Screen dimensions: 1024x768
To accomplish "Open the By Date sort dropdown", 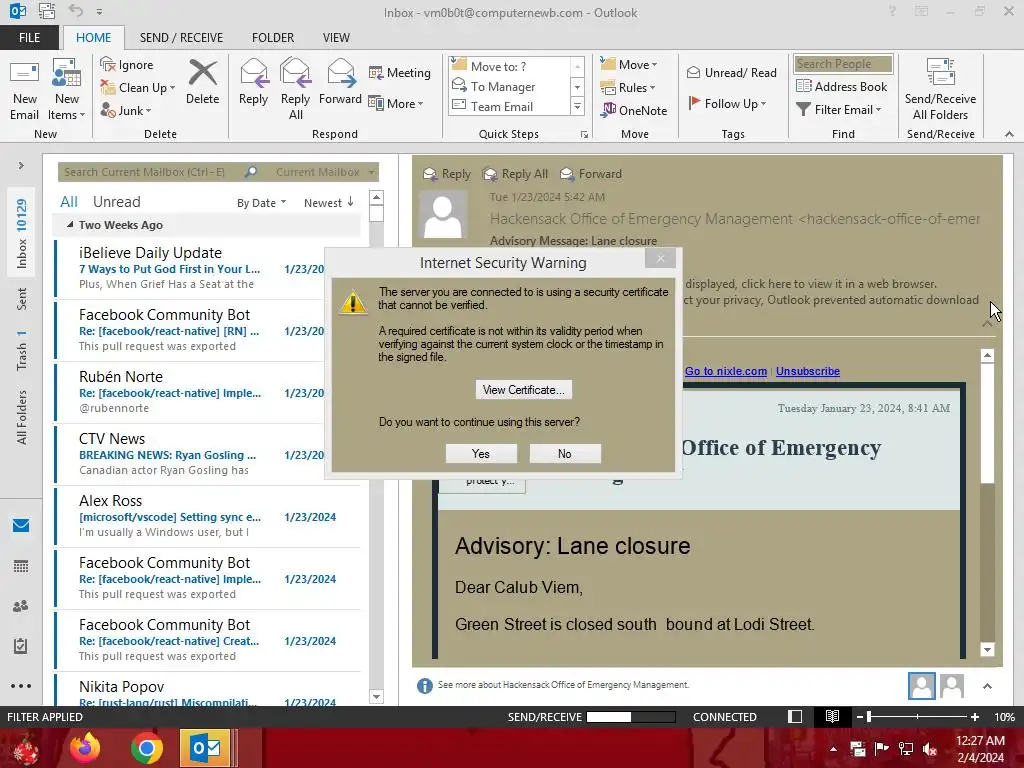I will pyautogui.click(x=261, y=203).
